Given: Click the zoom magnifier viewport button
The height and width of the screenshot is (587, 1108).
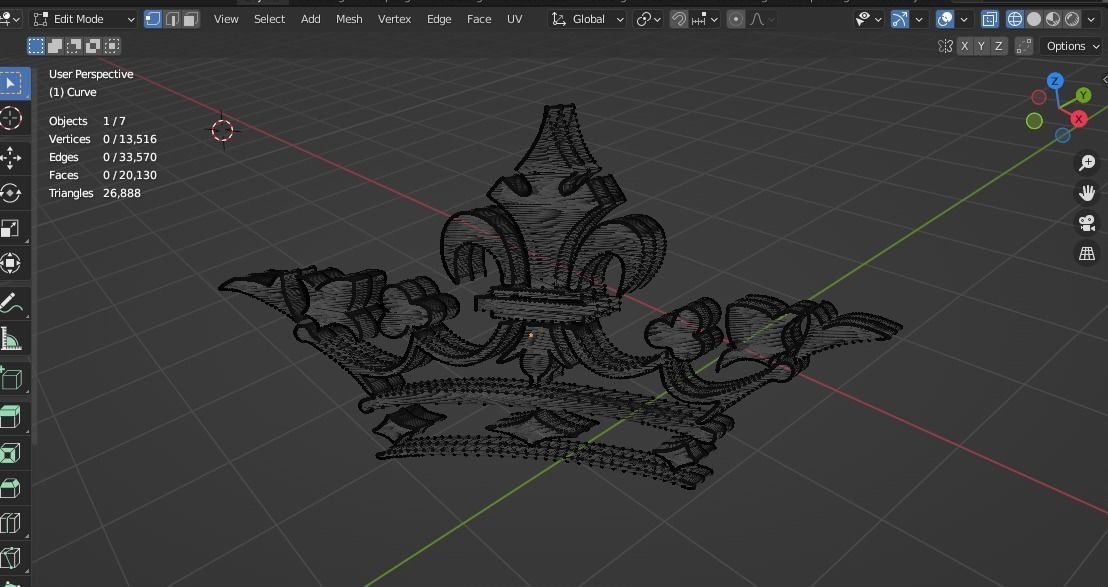Looking at the screenshot, I should pyautogui.click(x=1087, y=163).
